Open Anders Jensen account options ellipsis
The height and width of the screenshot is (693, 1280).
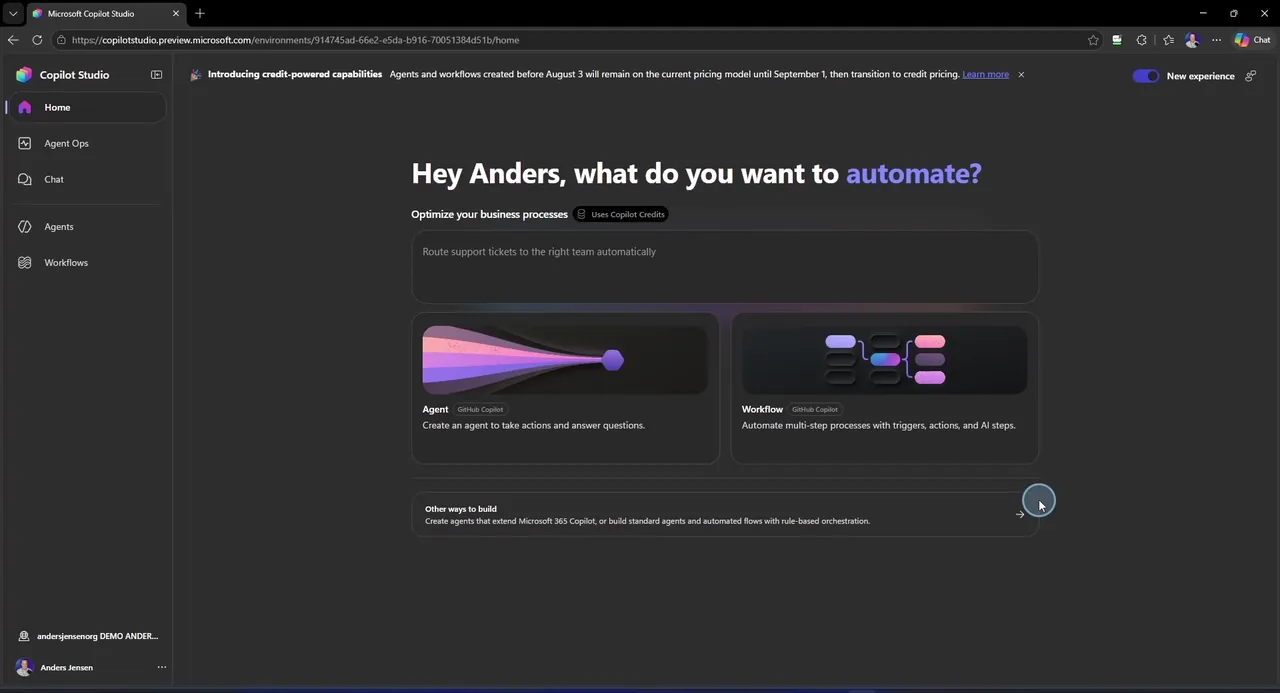tap(161, 667)
